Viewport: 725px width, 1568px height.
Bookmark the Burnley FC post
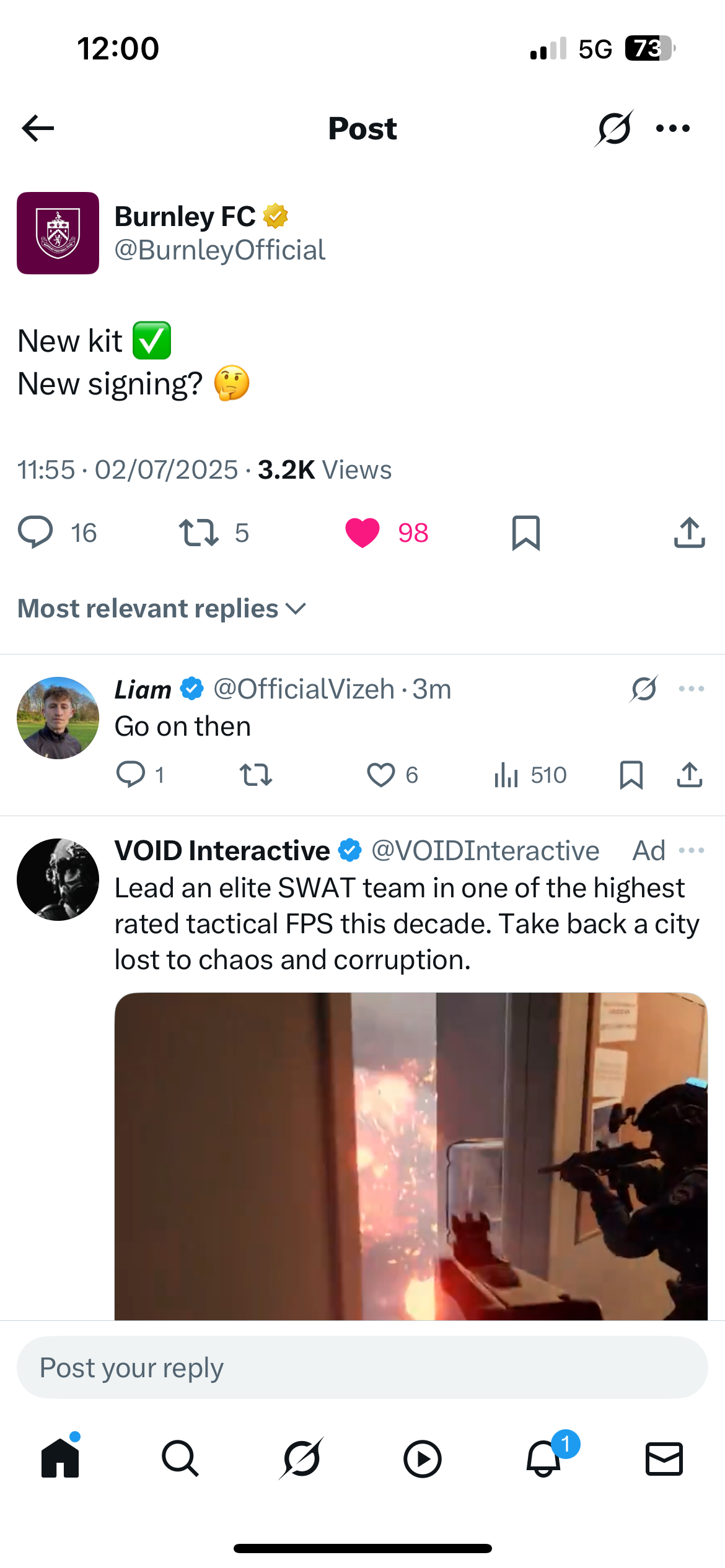526,532
